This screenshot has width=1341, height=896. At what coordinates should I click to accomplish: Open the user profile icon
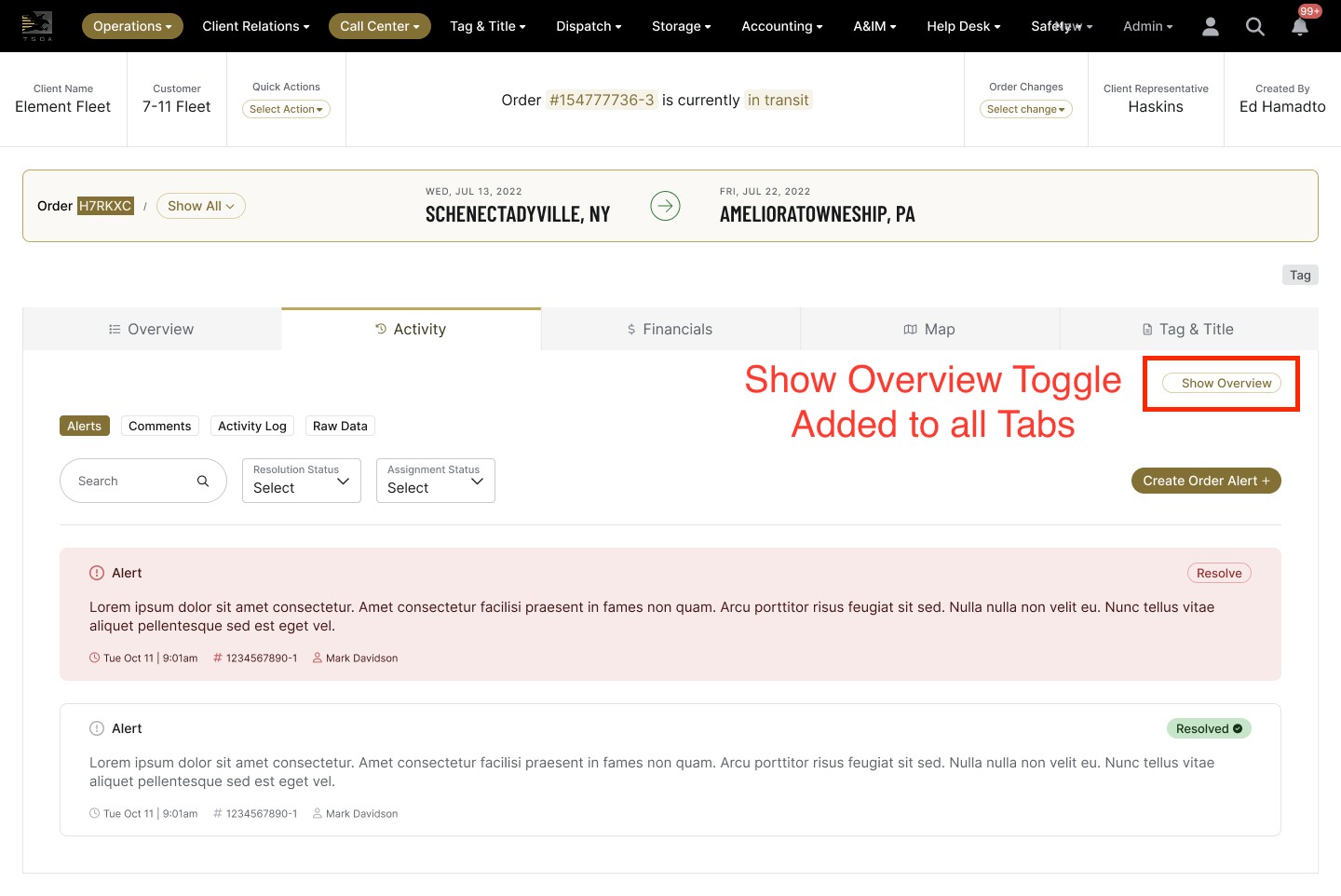pyautogui.click(x=1211, y=26)
